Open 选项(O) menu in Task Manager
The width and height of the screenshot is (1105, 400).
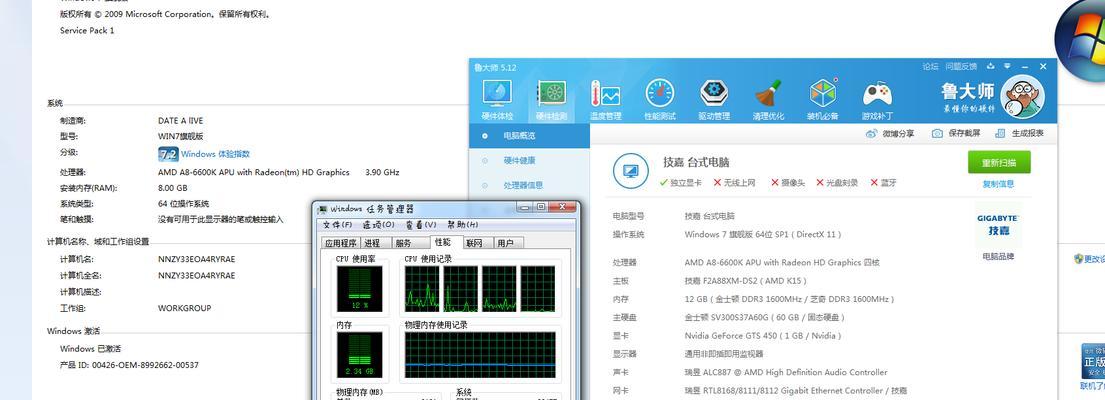378,225
